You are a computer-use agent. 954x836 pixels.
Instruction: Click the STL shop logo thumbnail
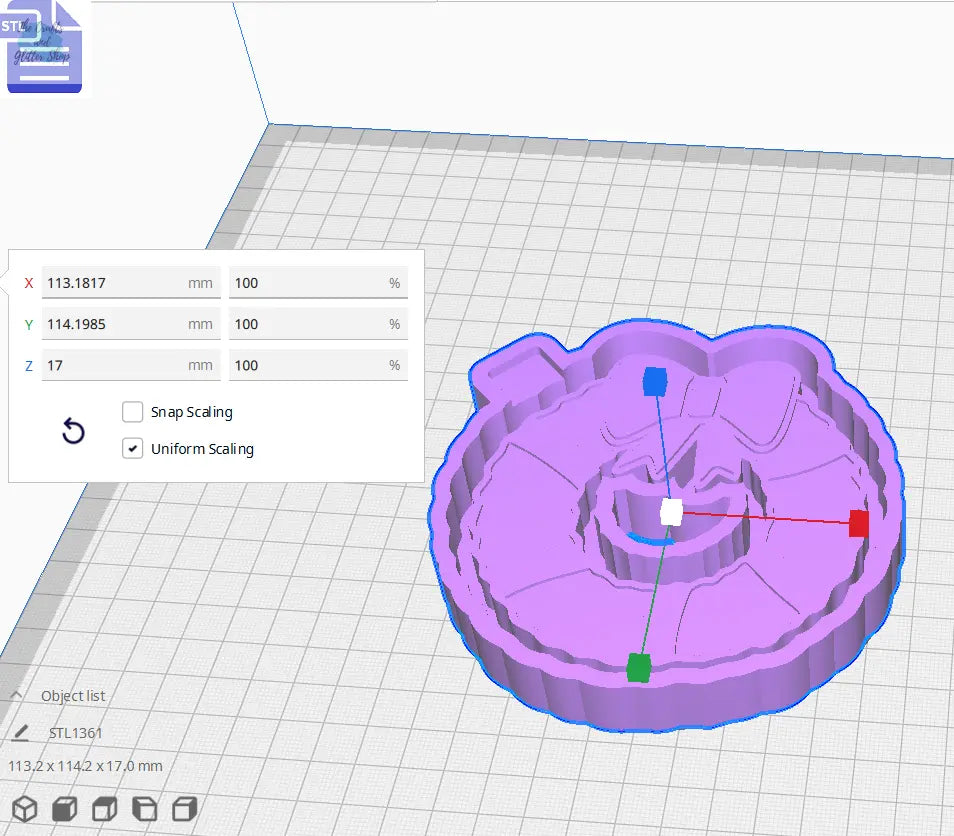click(44, 49)
